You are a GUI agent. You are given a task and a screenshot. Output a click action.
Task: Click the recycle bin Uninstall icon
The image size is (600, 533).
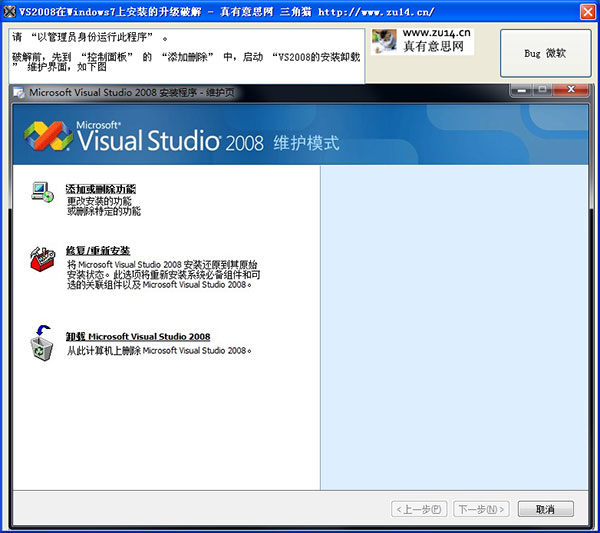pyautogui.click(x=41, y=343)
